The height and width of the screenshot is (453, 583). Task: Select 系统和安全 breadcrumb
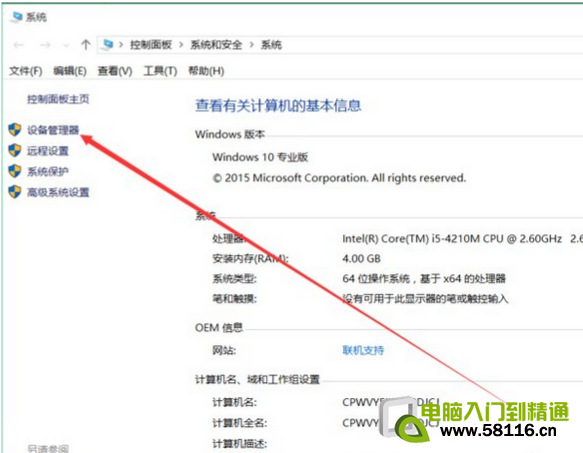tap(216, 45)
